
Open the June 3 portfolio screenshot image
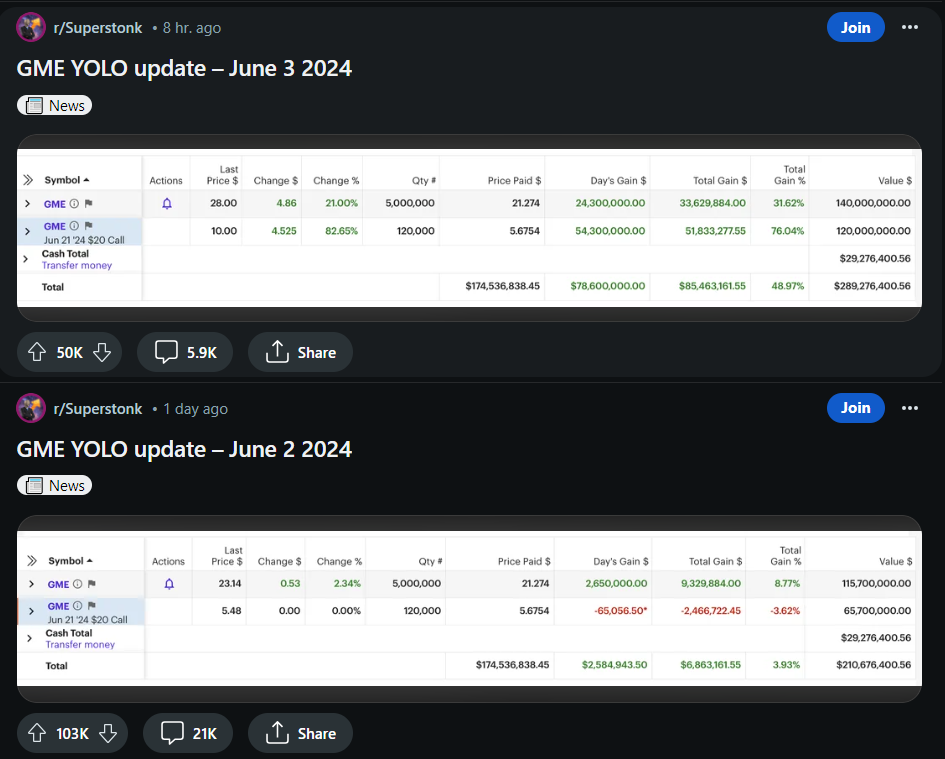[x=469, y=228]
